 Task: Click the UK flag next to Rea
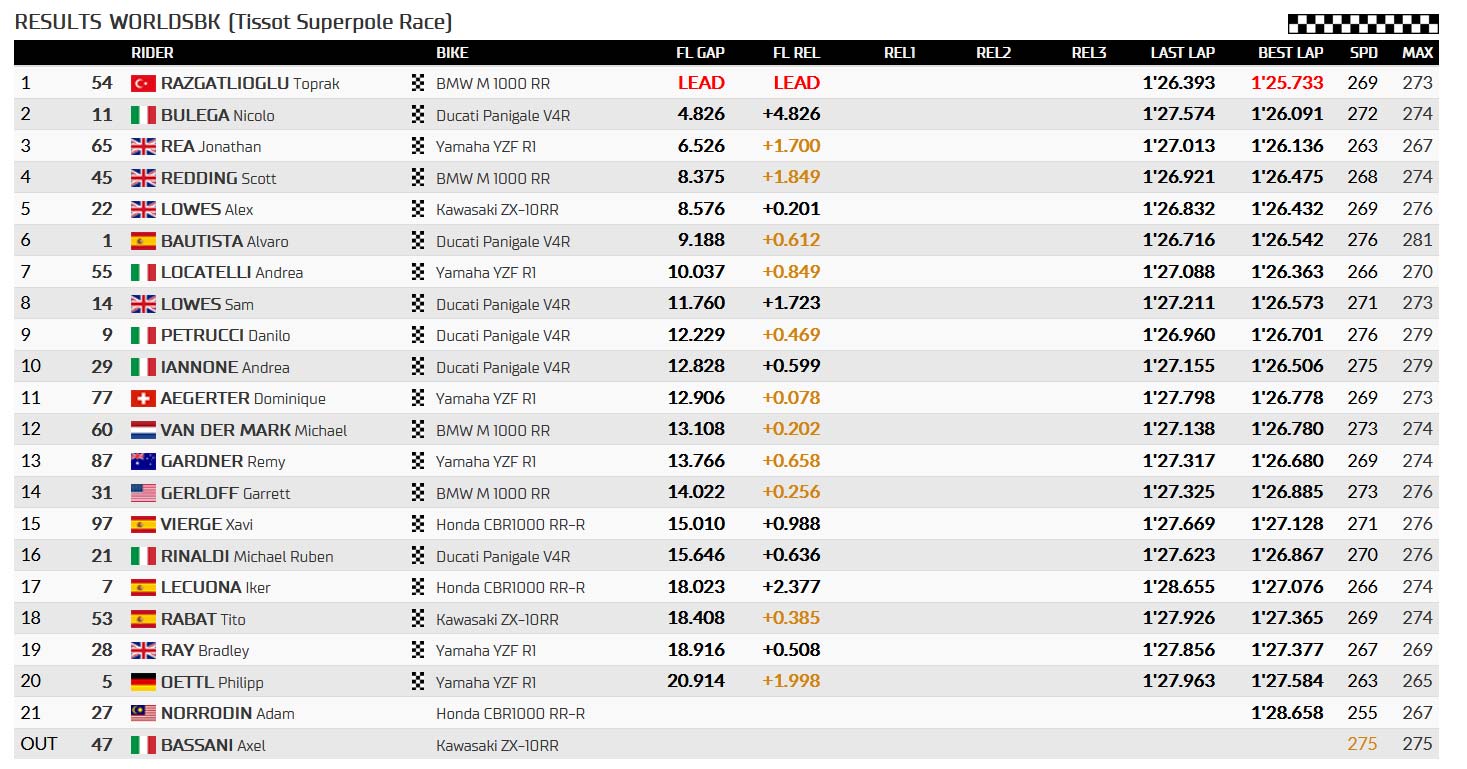143,146
